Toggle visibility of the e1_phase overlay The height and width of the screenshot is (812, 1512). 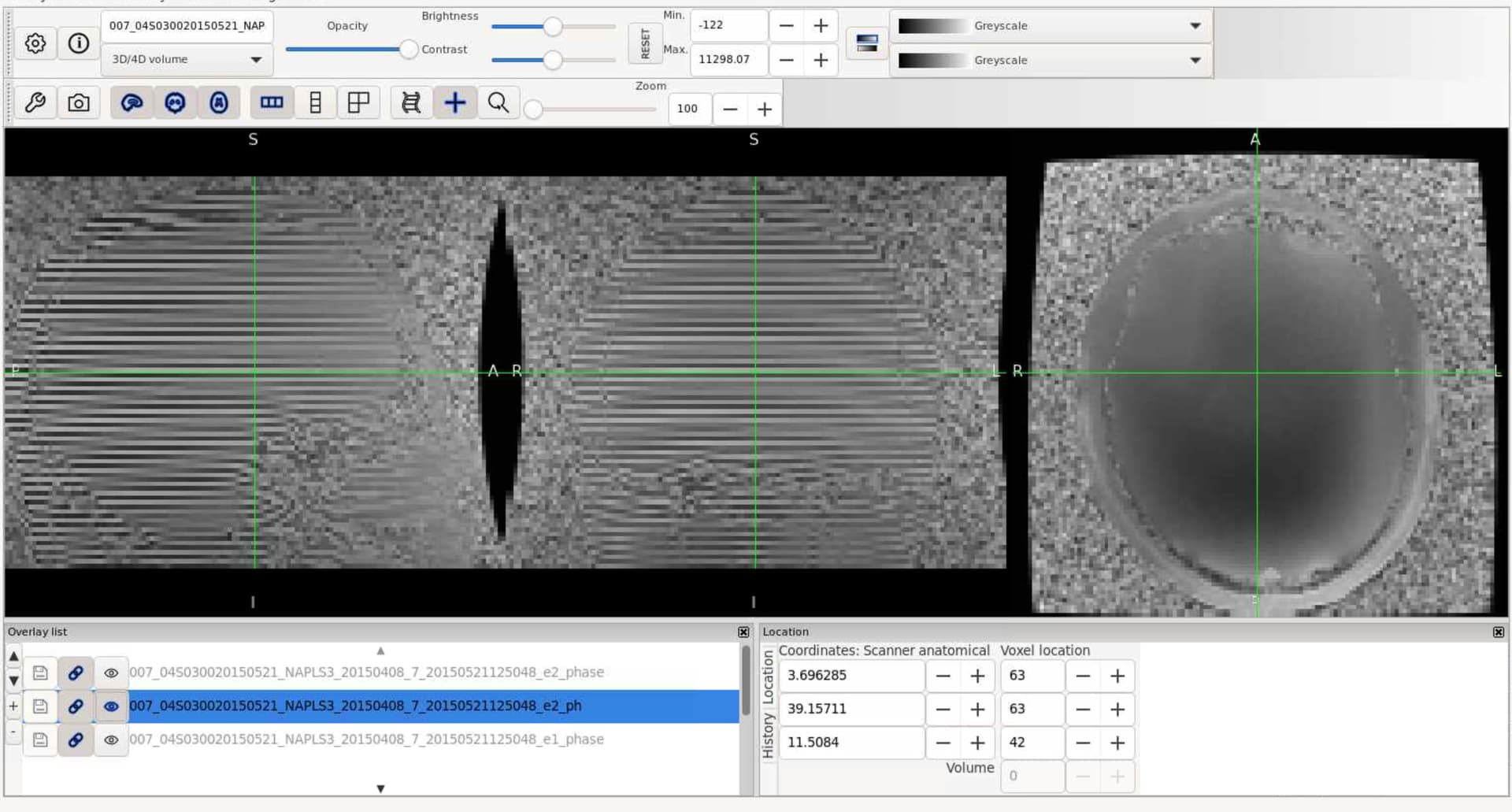[111, 740]
